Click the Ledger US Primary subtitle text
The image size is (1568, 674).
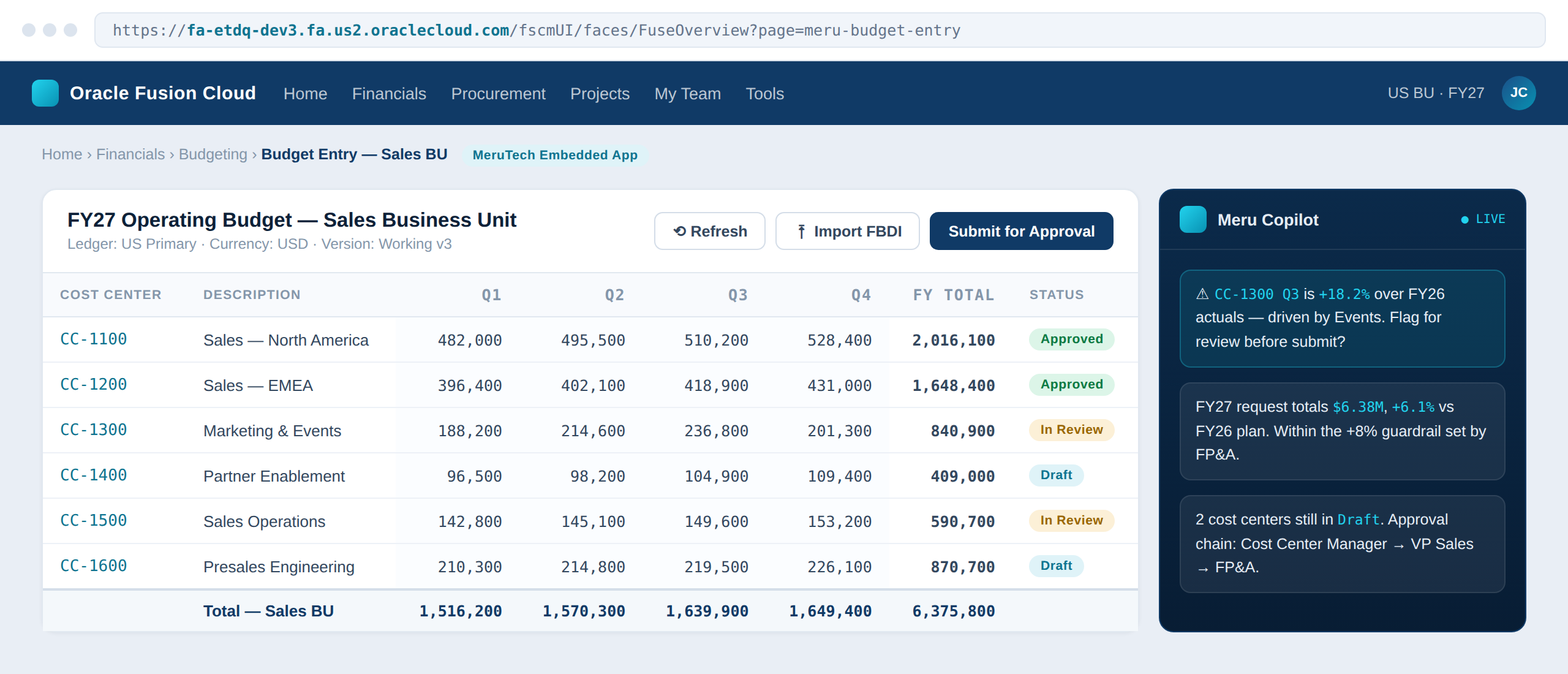point(259,244)
